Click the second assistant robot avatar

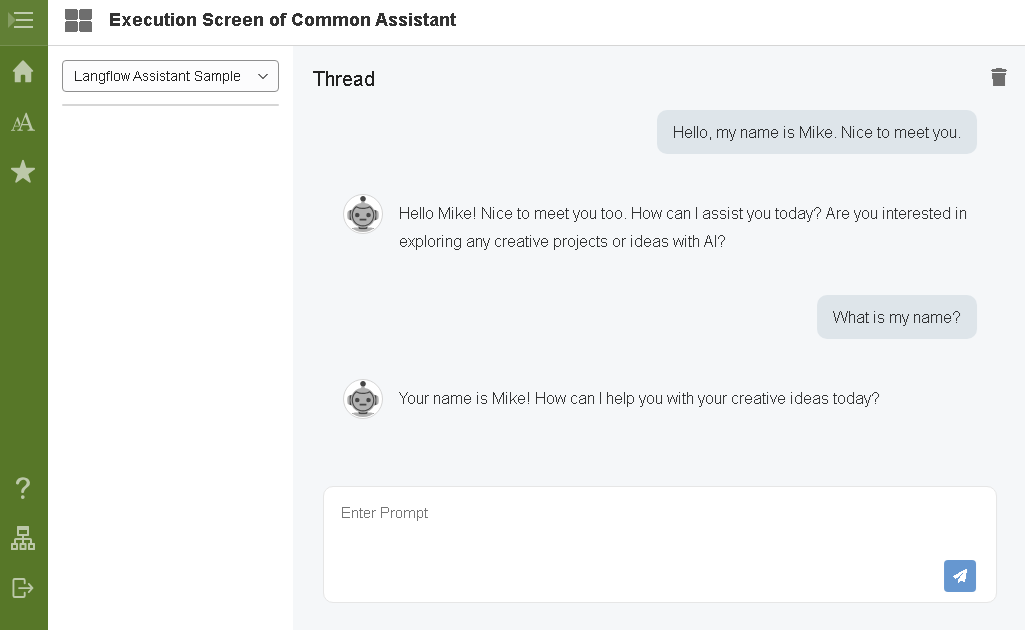coord(363,399)
